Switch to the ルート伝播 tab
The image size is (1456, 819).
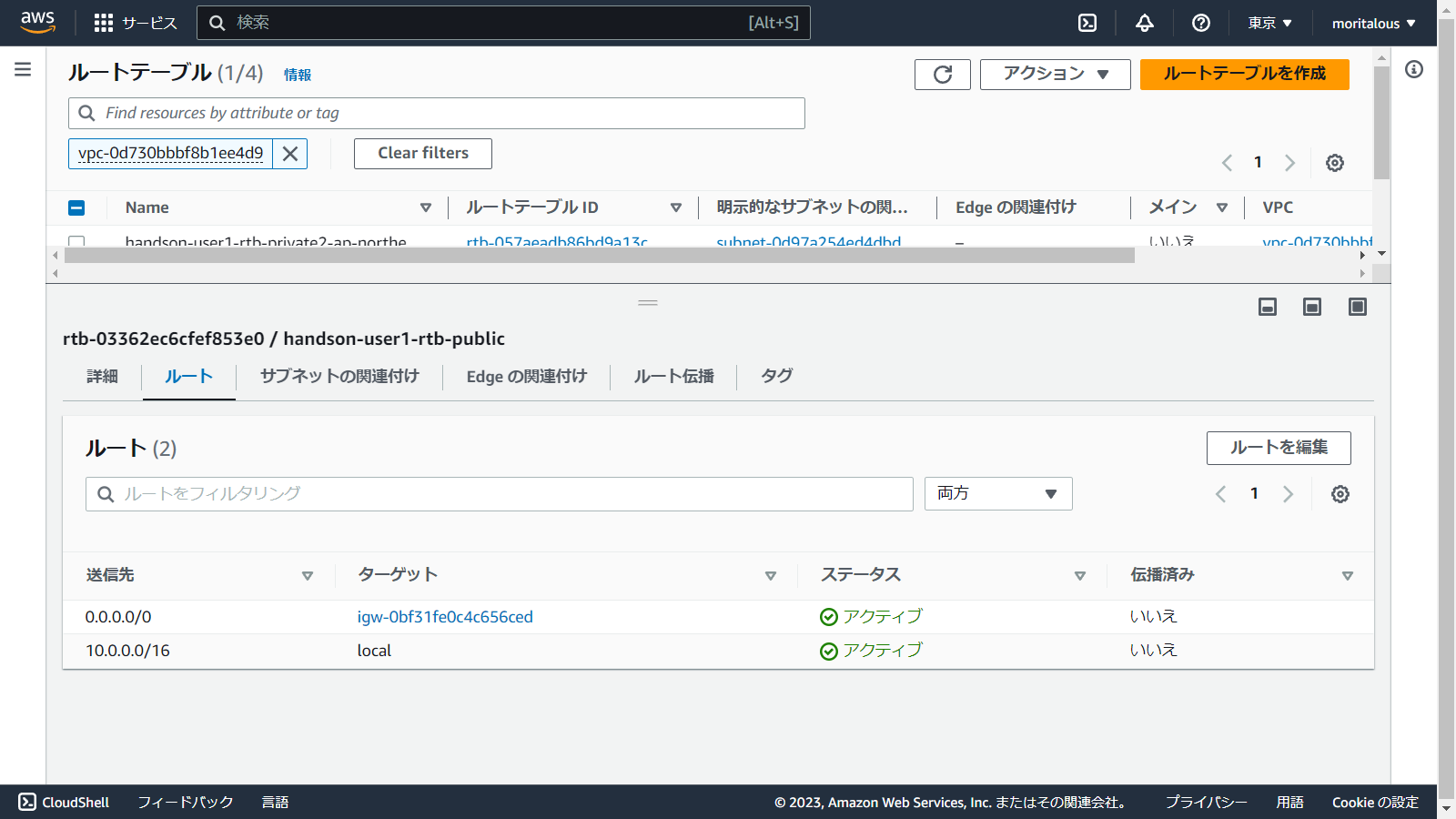click(x=673, y=376)
